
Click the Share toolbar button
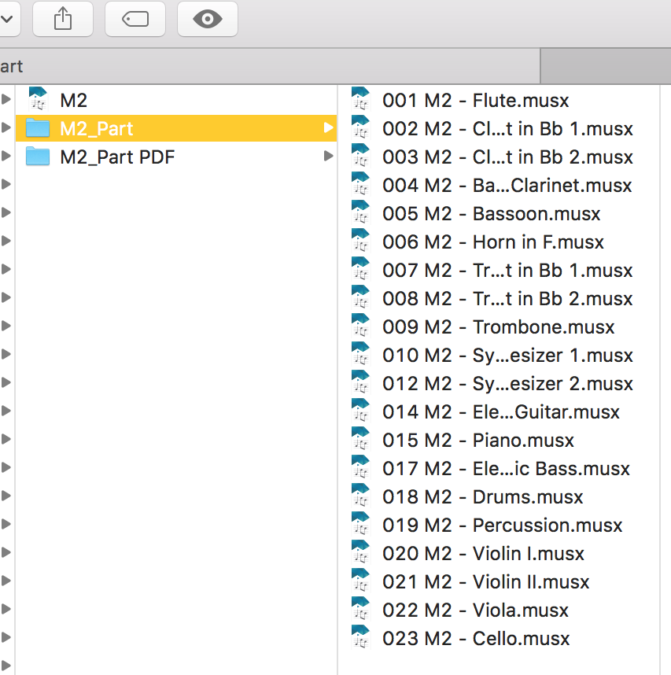63,19
